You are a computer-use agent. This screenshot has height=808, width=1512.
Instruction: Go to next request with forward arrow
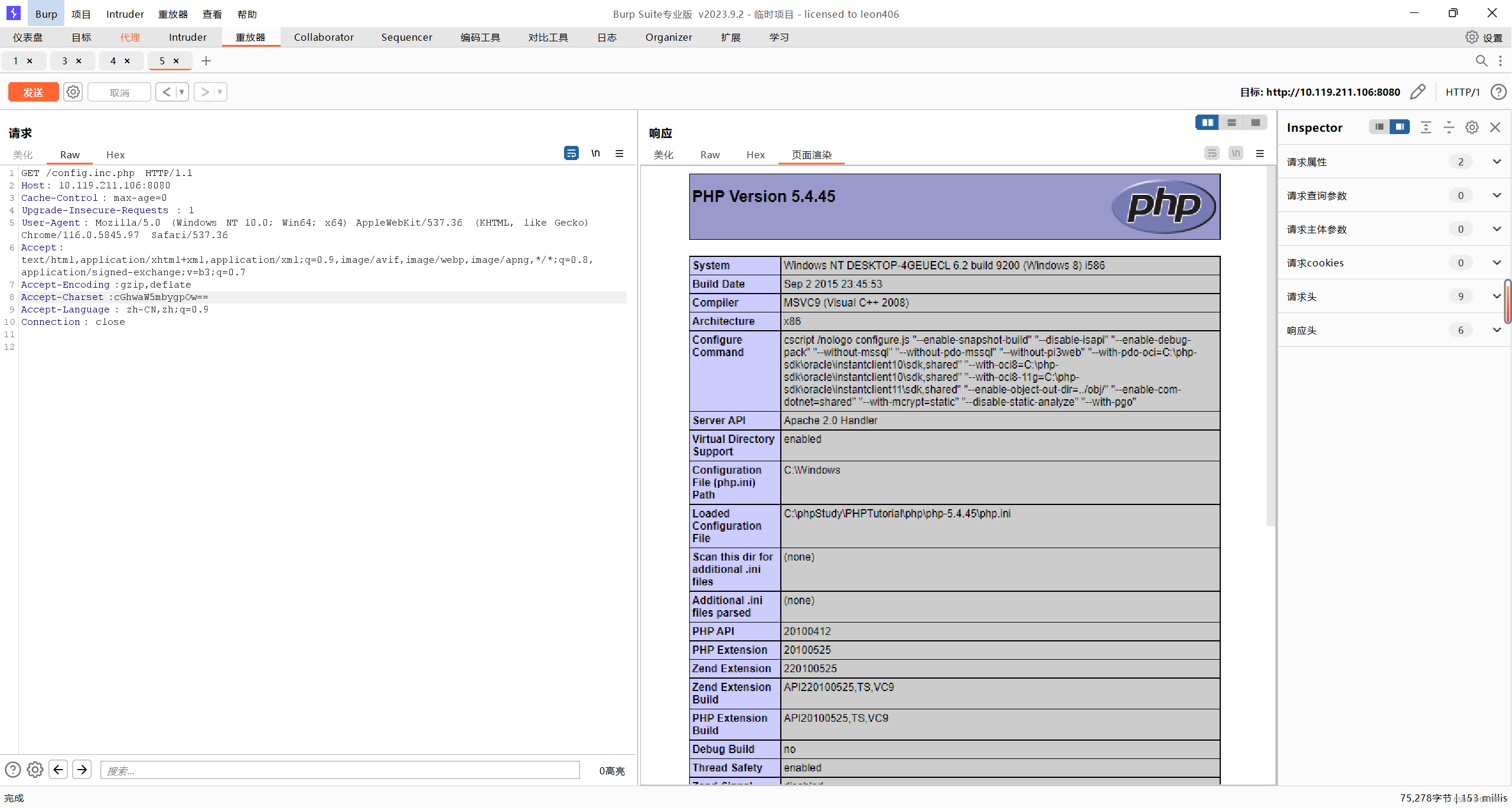coord(204,92)
